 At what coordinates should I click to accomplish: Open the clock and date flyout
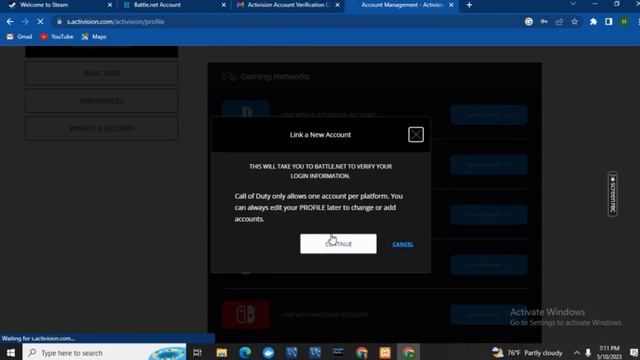tap(609, 352)
